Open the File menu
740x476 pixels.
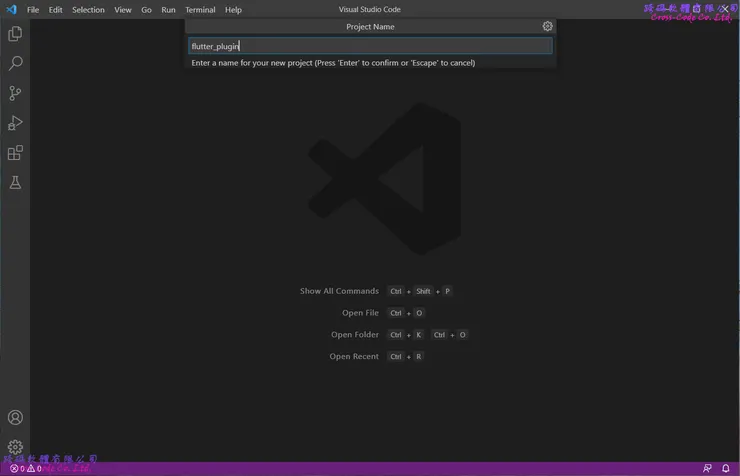click(33, 10)
